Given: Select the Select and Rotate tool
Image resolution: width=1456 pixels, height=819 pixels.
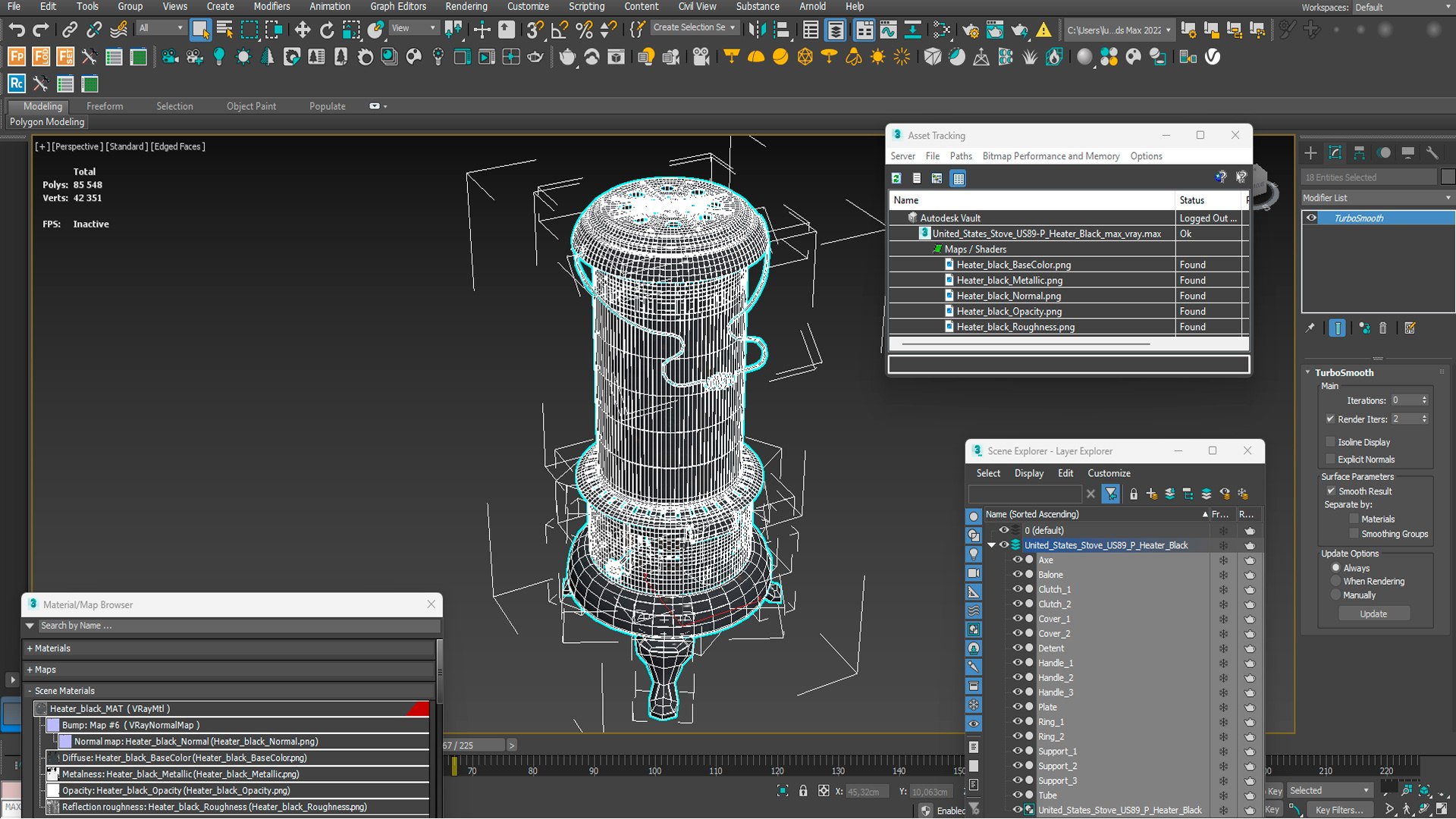Looking at the screenshot, I should [x=327, y=30].
